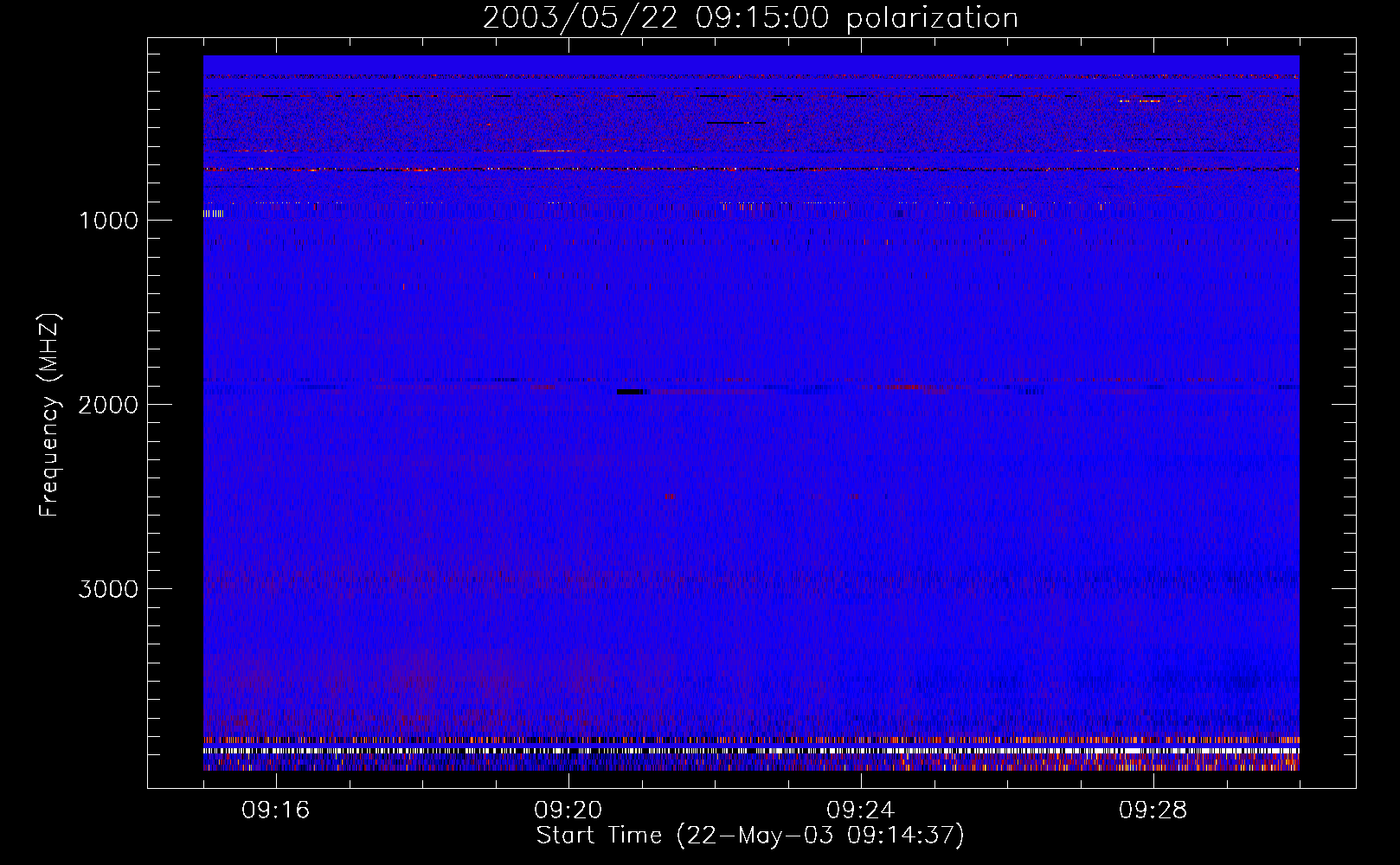Screen dimensions: 1400x865
Task: Click the 3000 frequency tick label
Action: click(x=108, y=589)
